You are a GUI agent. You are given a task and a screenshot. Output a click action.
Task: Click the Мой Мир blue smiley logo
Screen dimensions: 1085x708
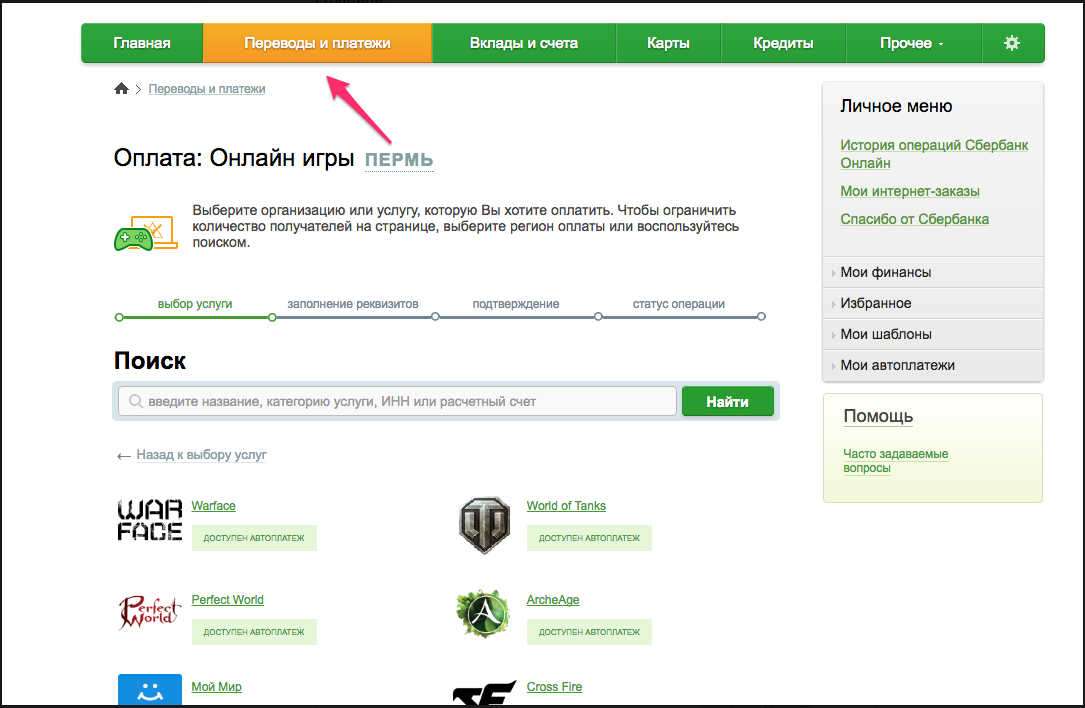tap(149, 690)
